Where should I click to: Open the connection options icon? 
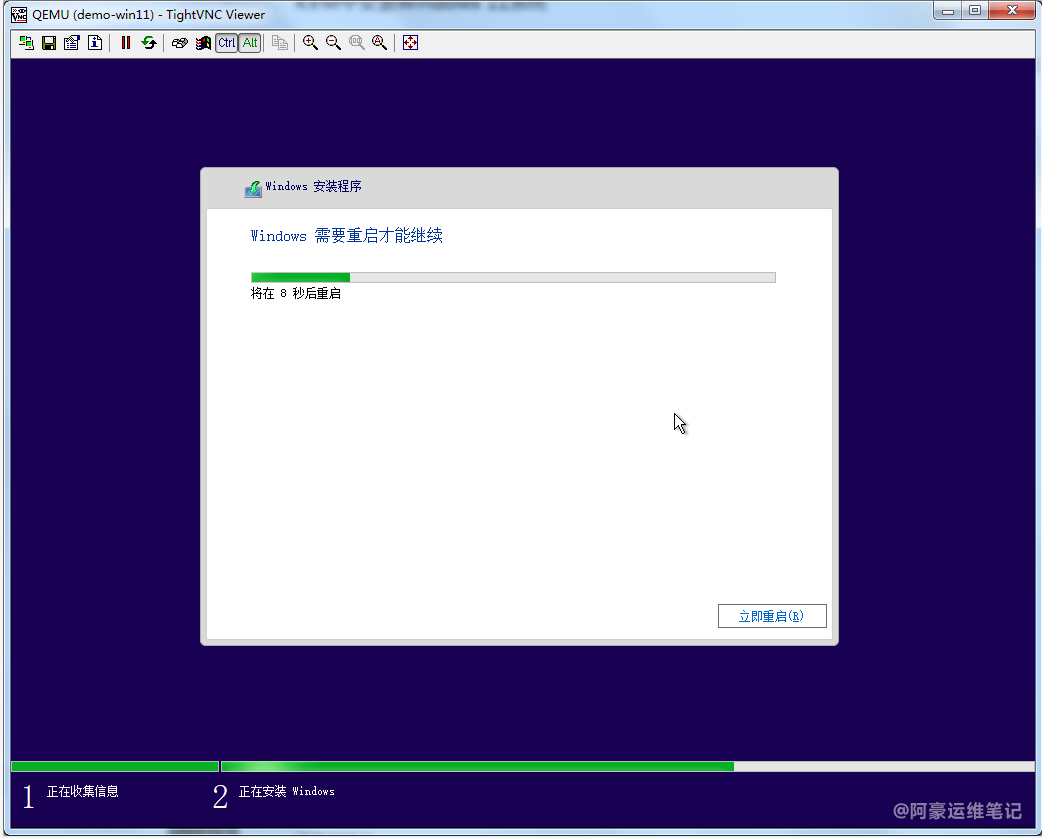tap(71, 43)
